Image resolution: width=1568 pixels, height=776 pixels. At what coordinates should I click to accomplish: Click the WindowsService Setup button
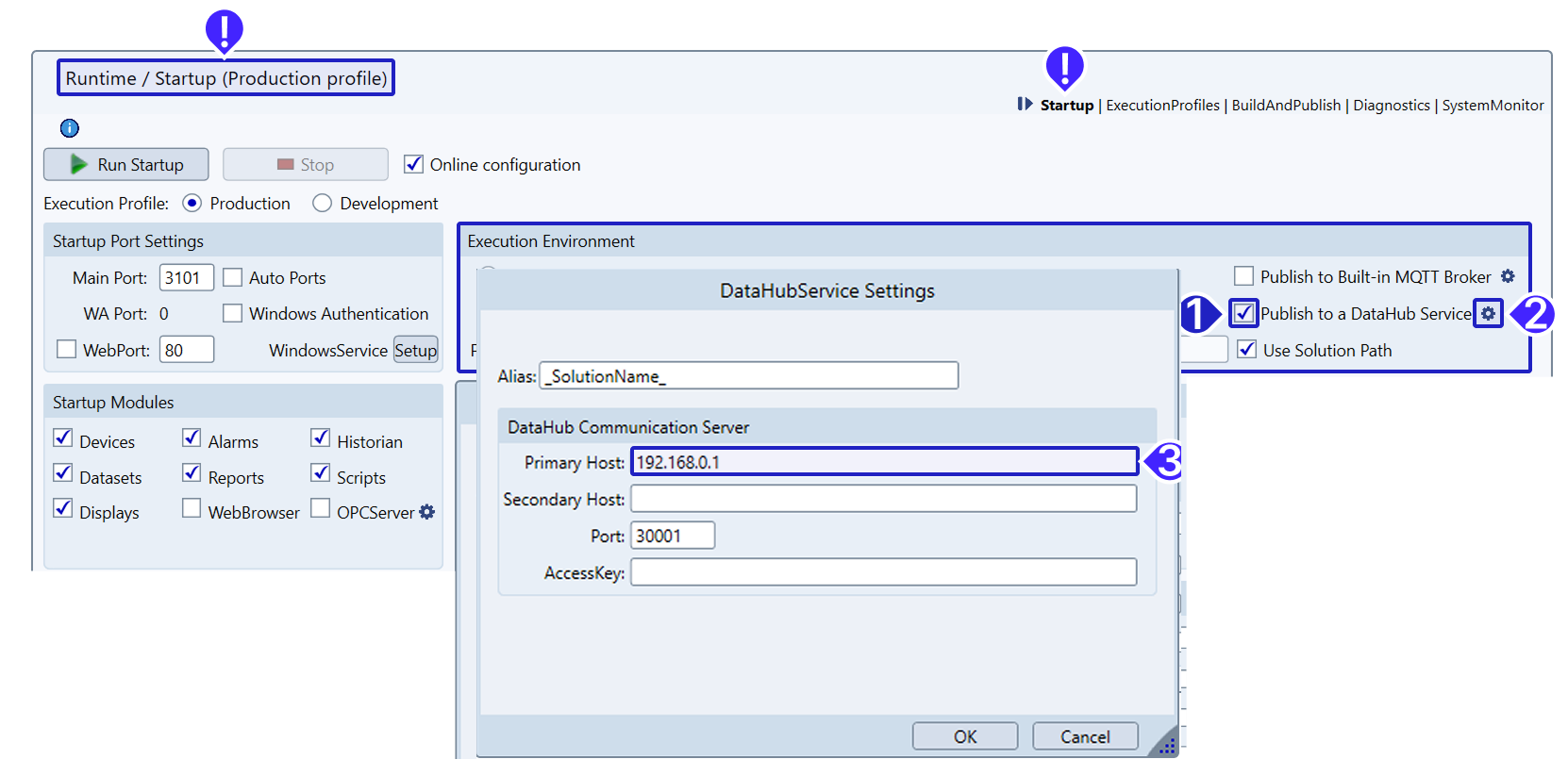click(x=415, y=350)
